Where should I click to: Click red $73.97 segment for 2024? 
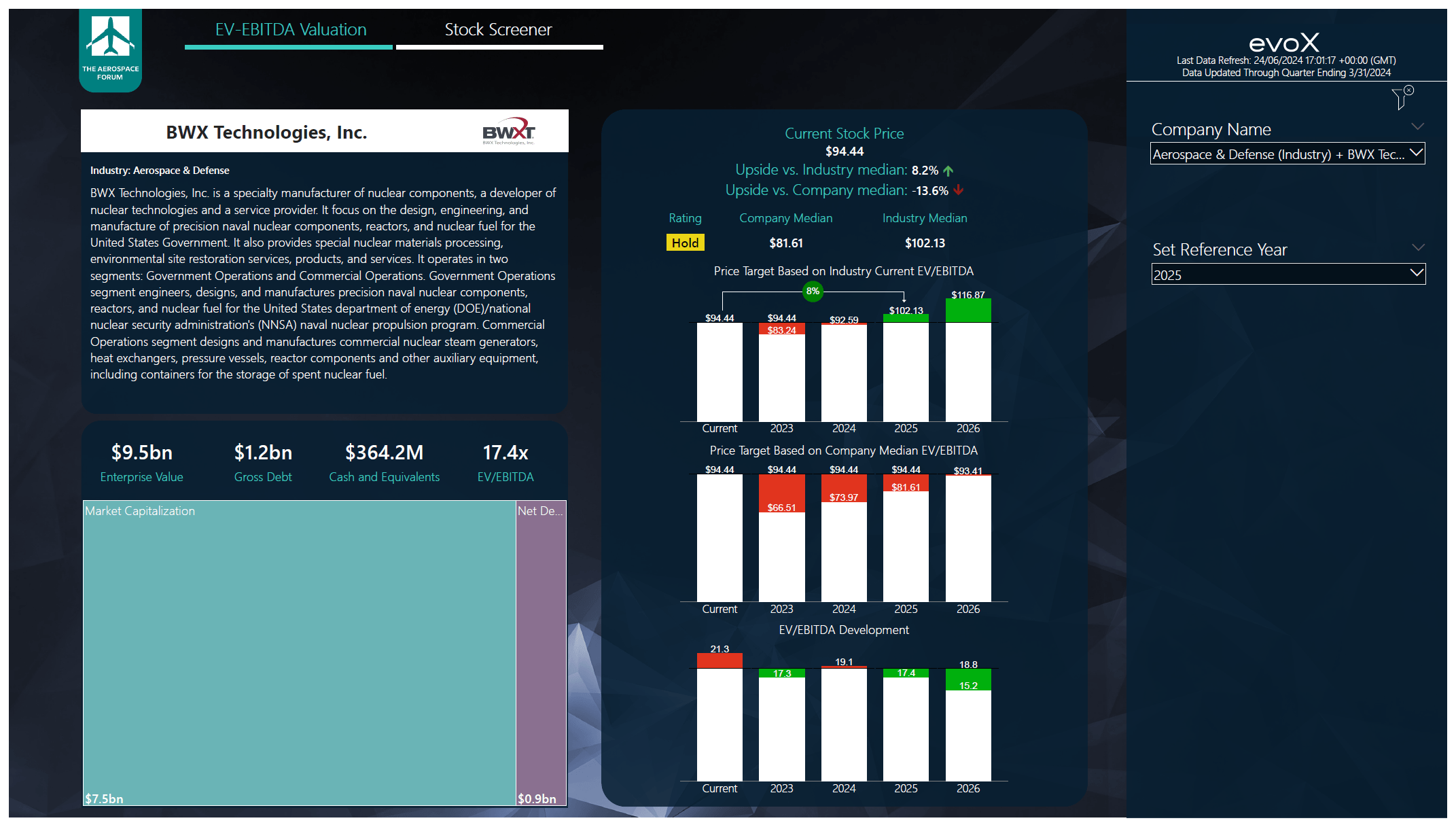pyautogui.click(x=844, y=489)
